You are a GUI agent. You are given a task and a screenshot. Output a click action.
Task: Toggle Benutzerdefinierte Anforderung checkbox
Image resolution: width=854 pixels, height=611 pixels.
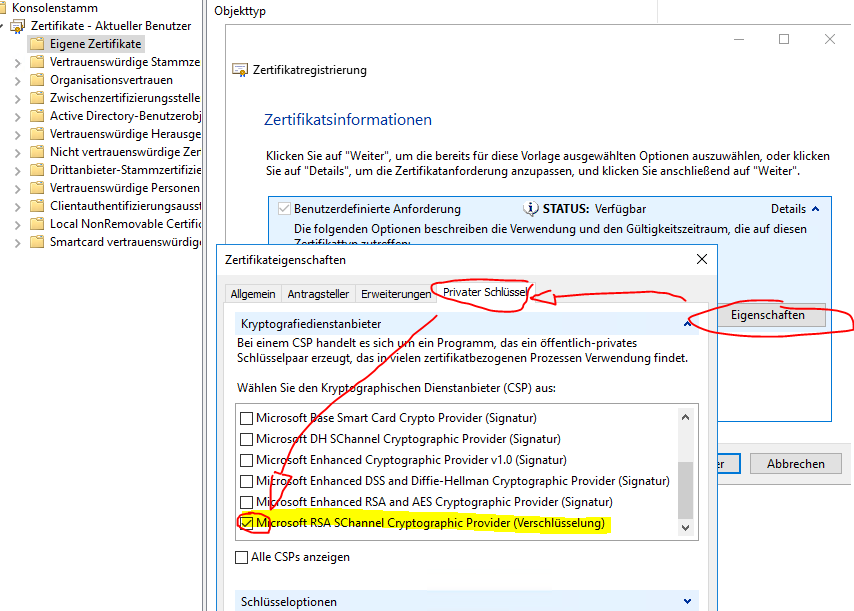click(284, 209)
